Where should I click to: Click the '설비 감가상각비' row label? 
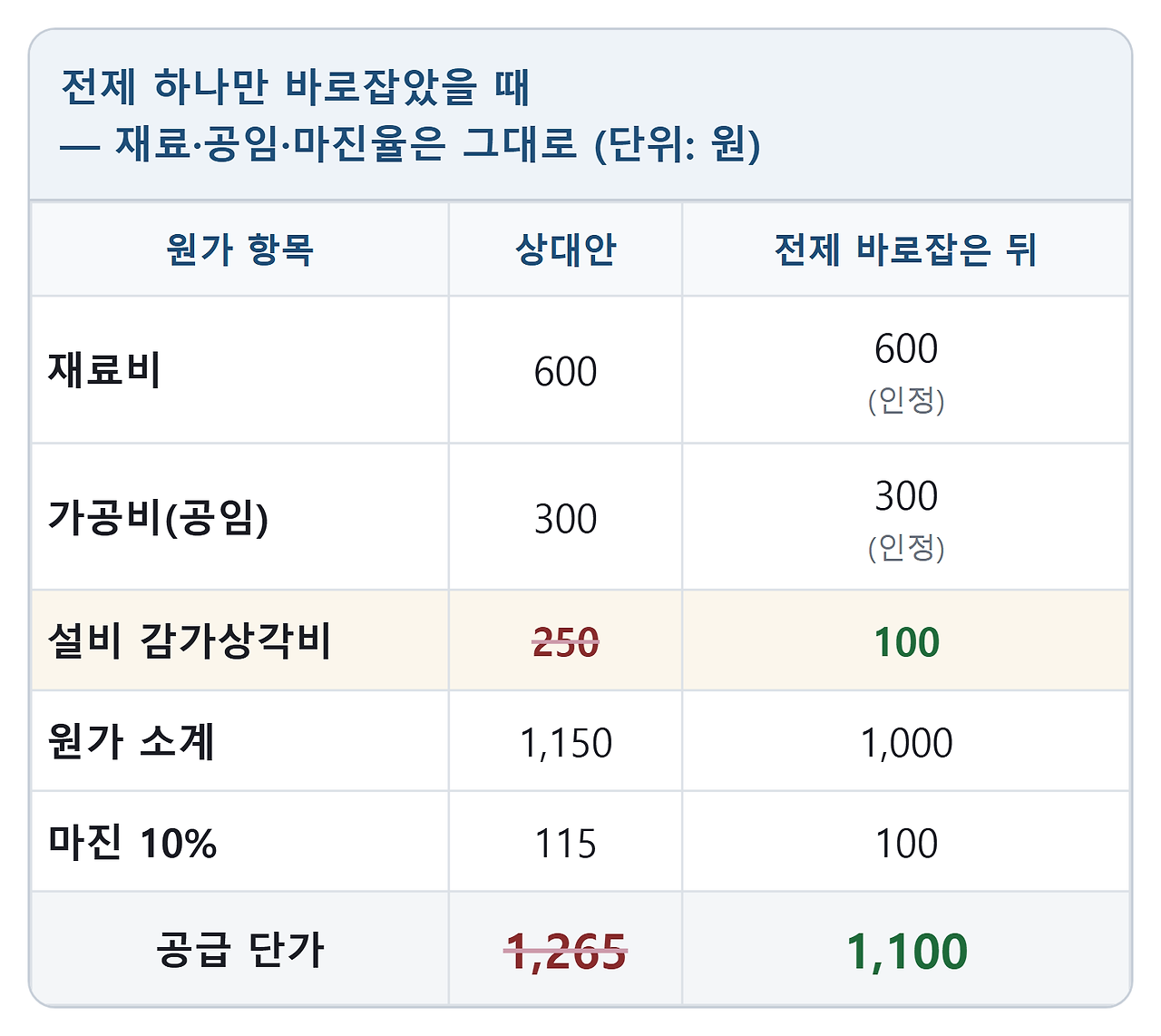[x=190, y=641]
